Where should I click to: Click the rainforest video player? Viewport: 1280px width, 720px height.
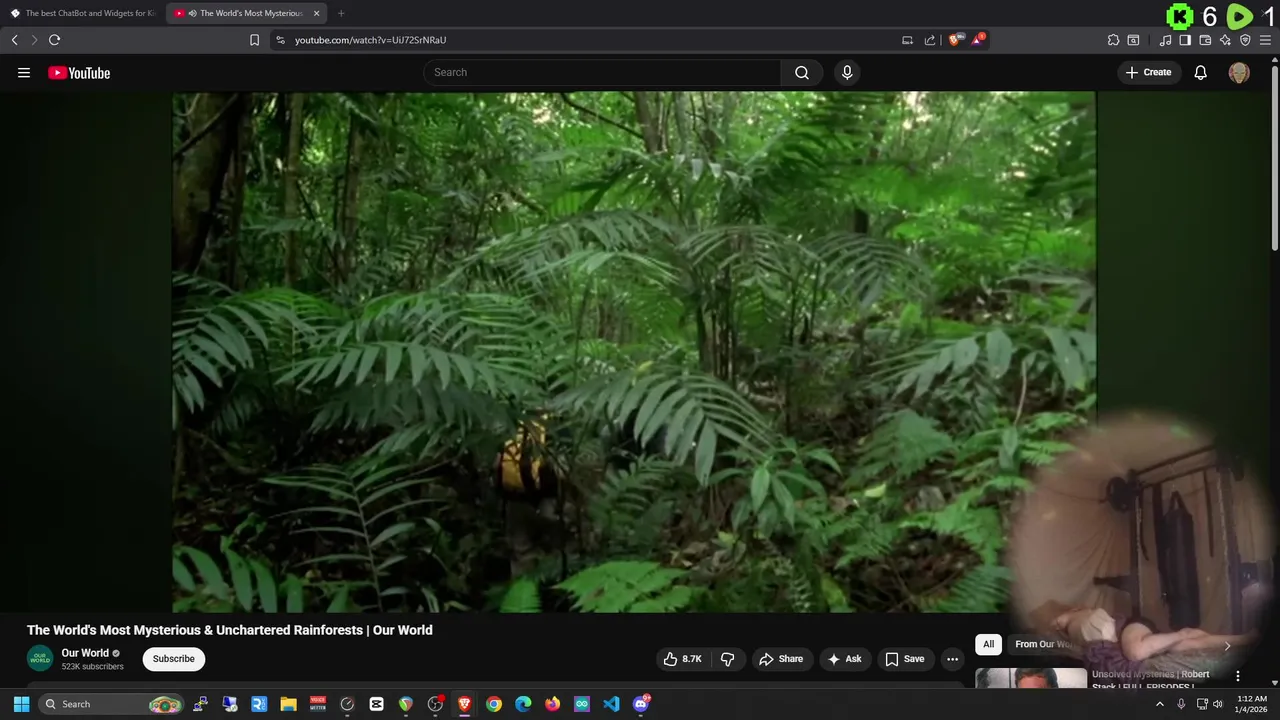[x=634, y=351]
